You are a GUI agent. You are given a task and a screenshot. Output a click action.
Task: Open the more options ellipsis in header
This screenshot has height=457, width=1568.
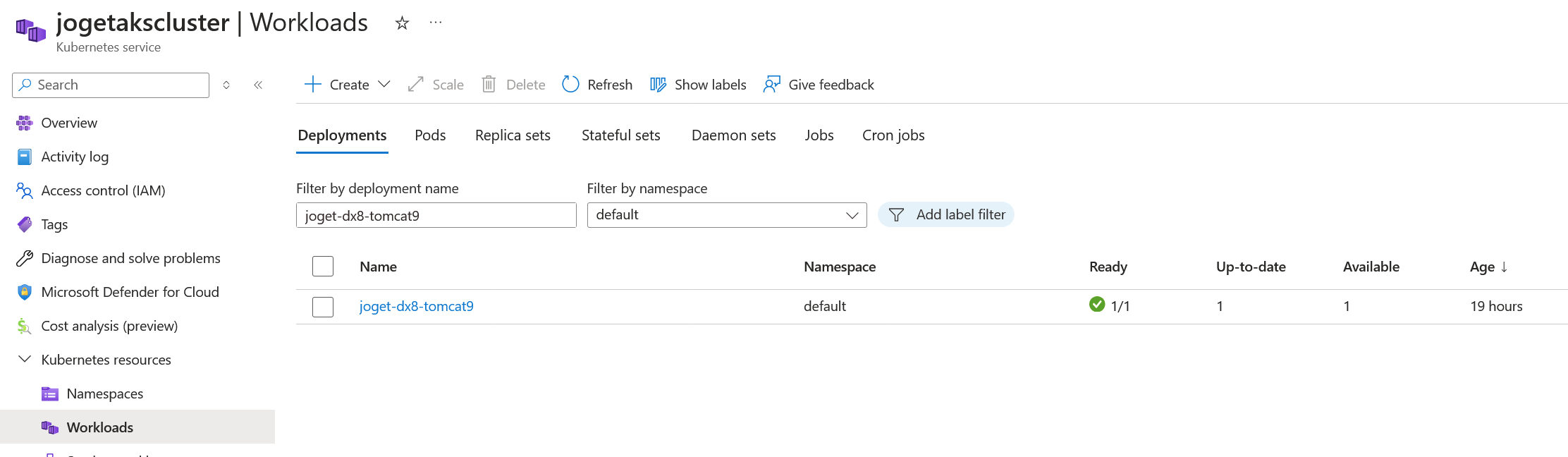436,23
